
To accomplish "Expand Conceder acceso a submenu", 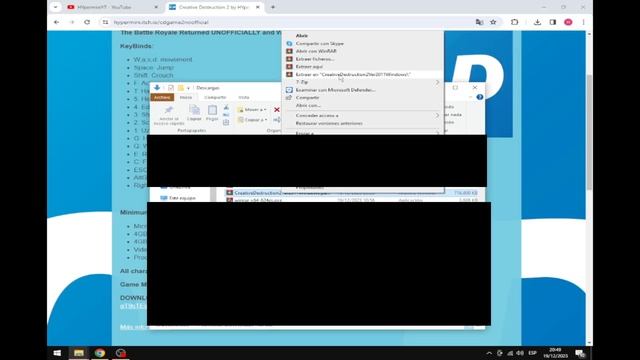I will (363, 116).
